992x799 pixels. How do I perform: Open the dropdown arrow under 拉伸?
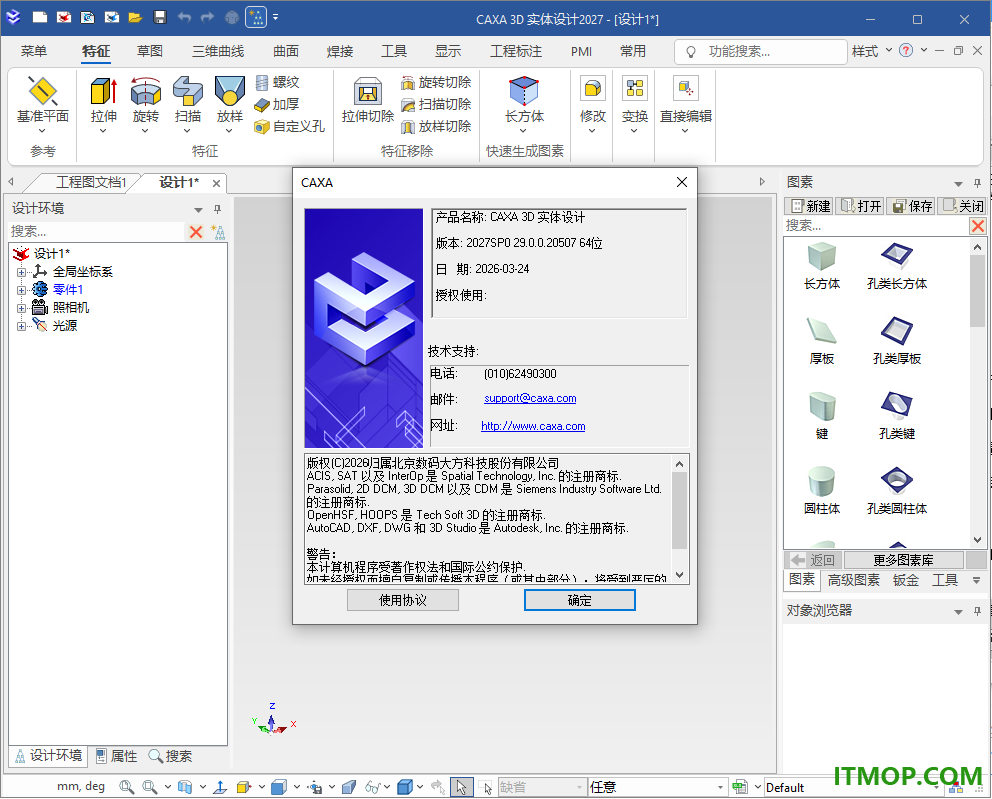point(103,131)
